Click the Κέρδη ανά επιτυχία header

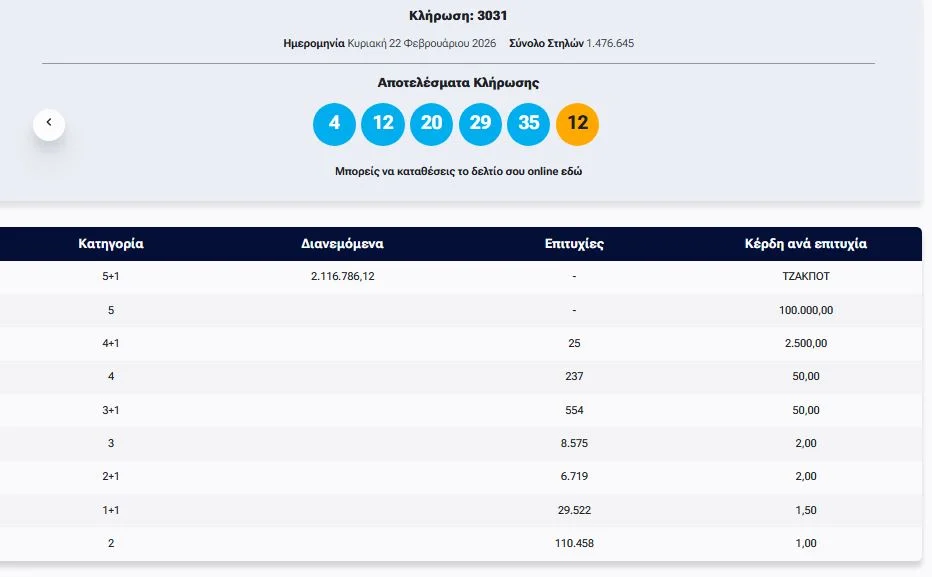click(805, 244)
